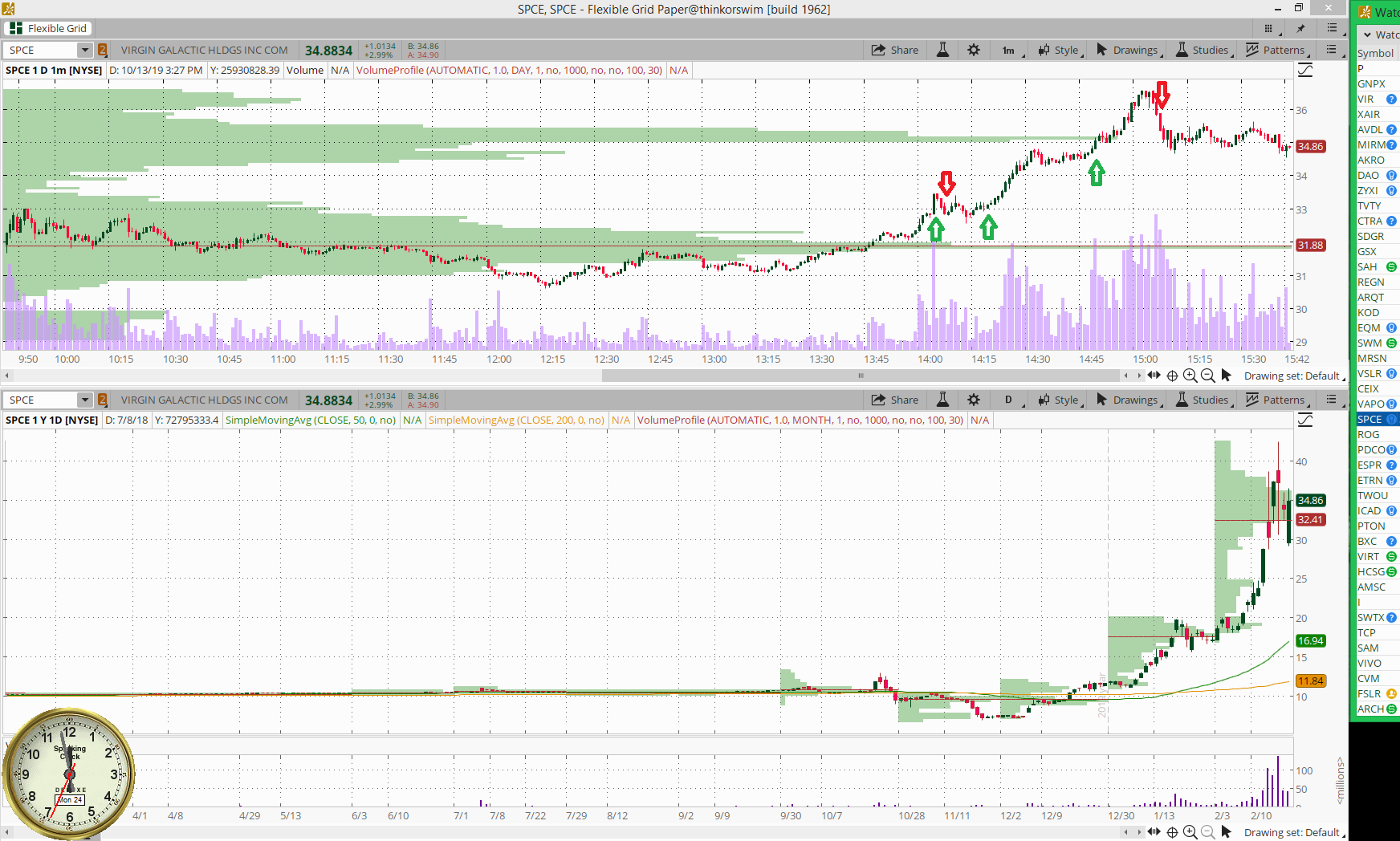Open lower chart symbol dropdown arrow
This screenshot has width=1400, height=841.
tap(84, 400)
